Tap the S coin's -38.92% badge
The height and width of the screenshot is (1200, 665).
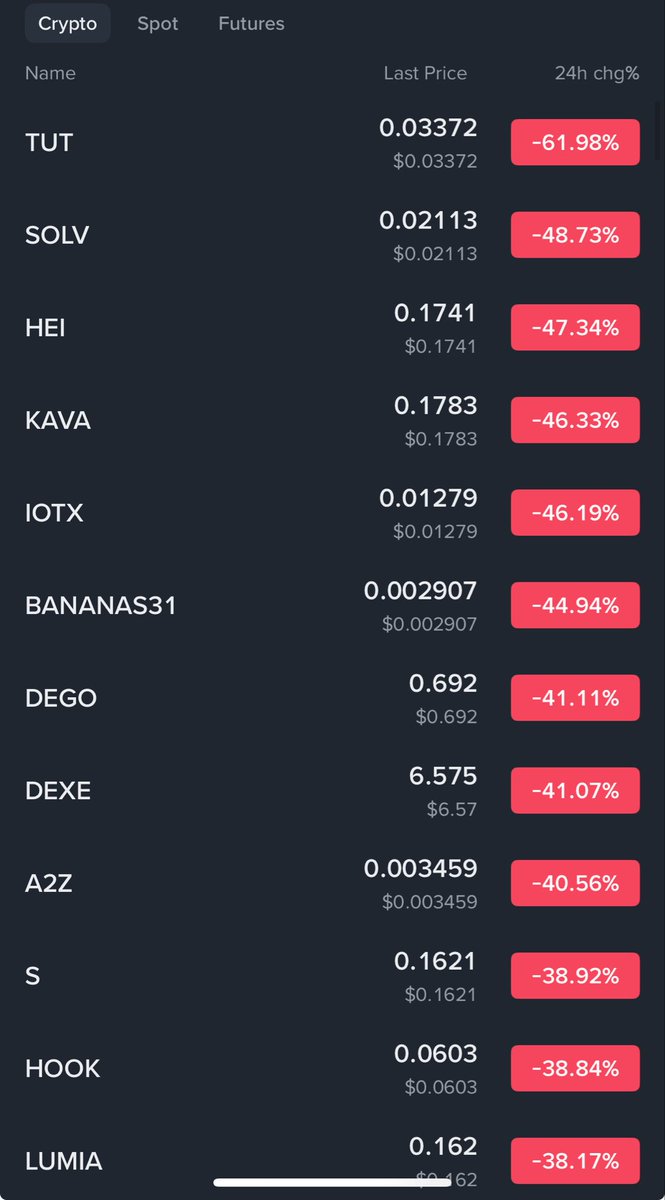[x=575, y=976]
